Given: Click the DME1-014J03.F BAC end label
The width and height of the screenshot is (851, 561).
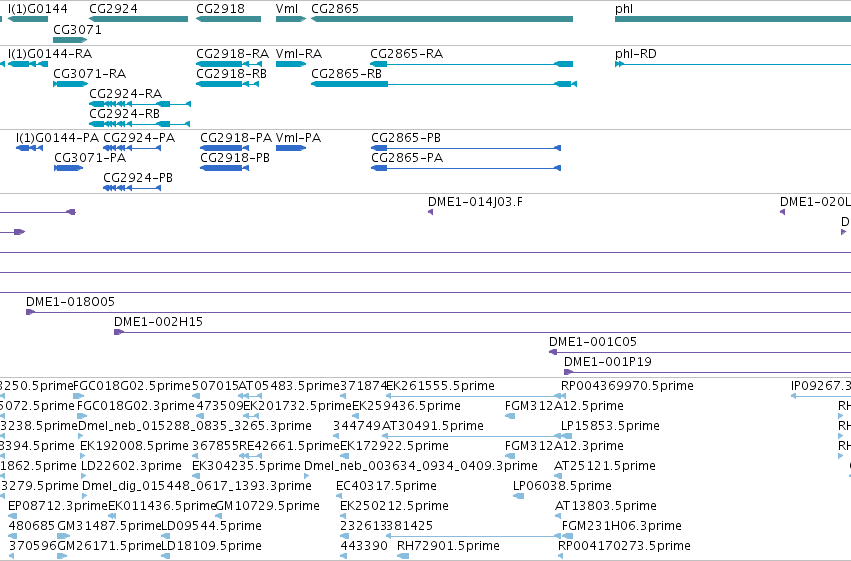Looking at the screenshot, I should (x=475, y=202).
